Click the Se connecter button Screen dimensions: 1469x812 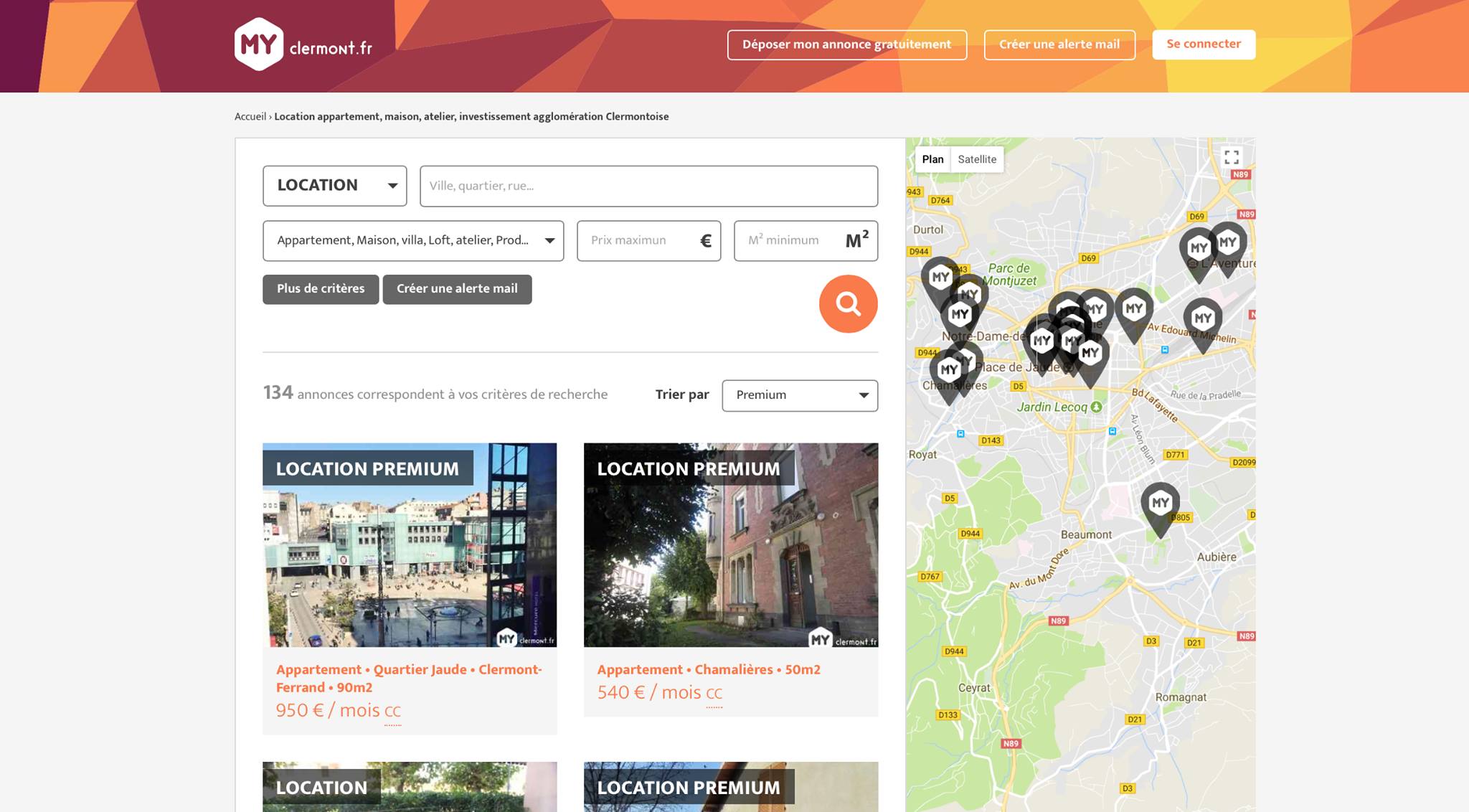coord(1204,44)
